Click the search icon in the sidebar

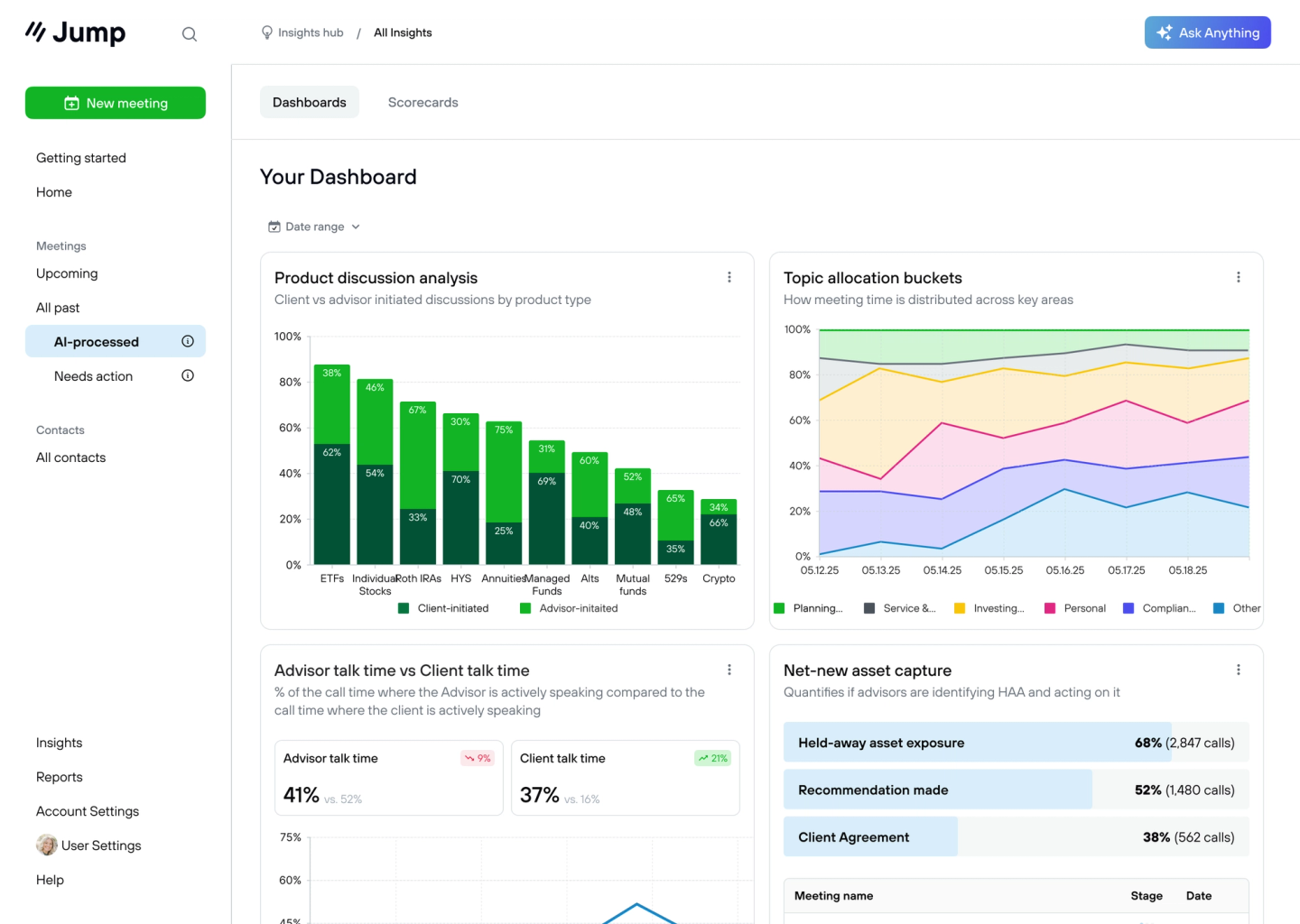pyautogui.click(x=189, y=33)
